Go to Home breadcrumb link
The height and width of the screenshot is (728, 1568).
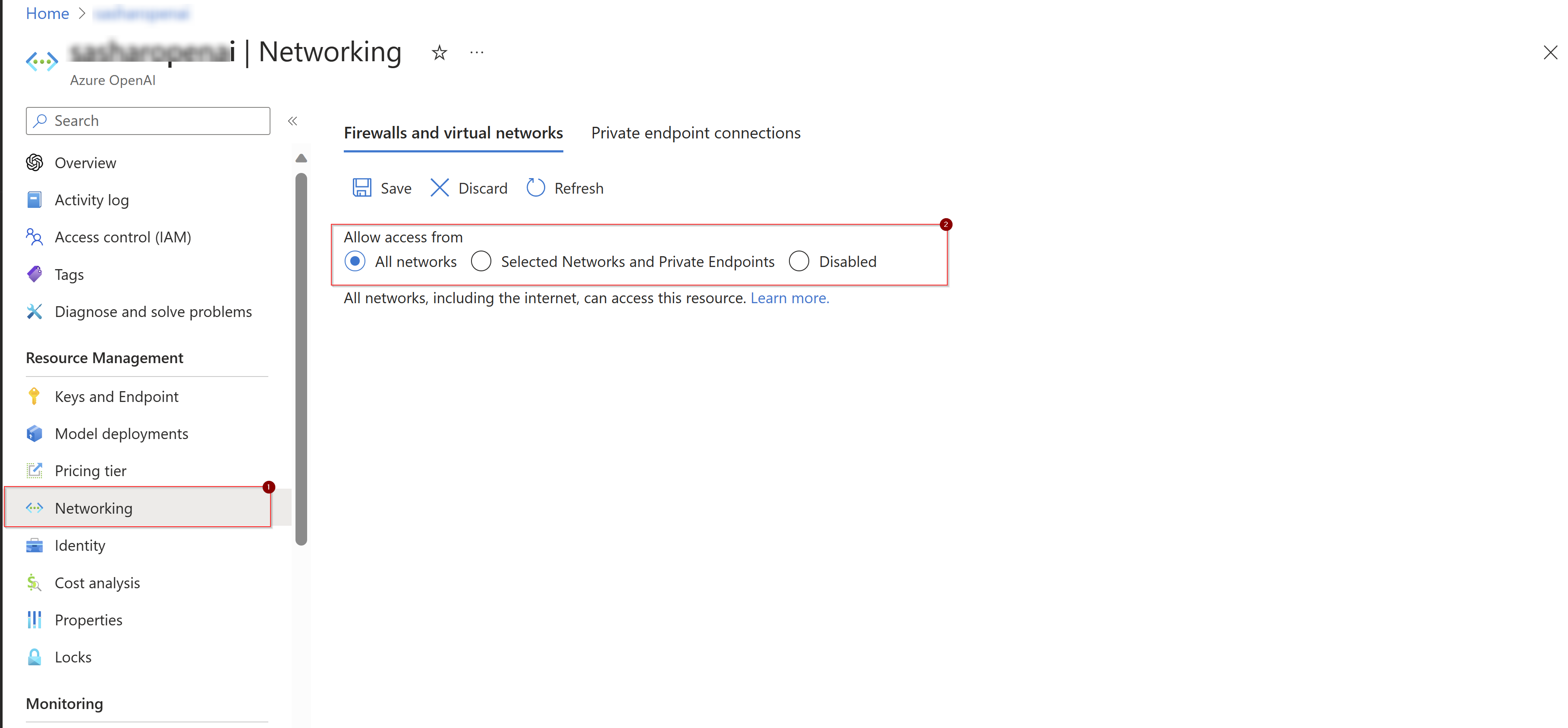(x=47, y=13)
